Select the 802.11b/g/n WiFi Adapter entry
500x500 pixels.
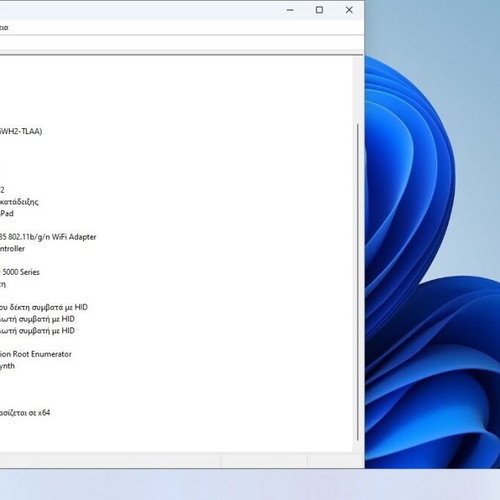(x=48, y=237)
